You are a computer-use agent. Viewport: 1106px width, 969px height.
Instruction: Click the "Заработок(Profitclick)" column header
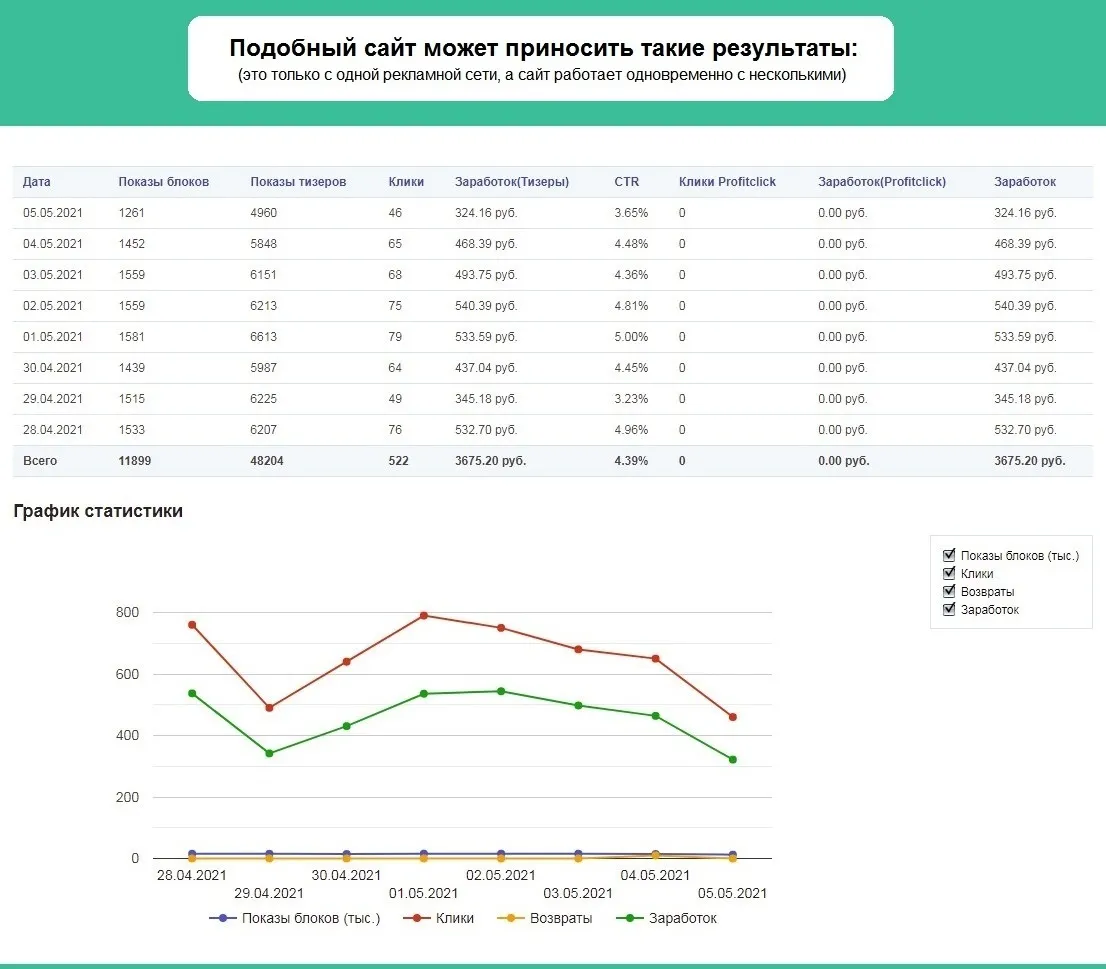pyautogui.click(x=881, y=182)
